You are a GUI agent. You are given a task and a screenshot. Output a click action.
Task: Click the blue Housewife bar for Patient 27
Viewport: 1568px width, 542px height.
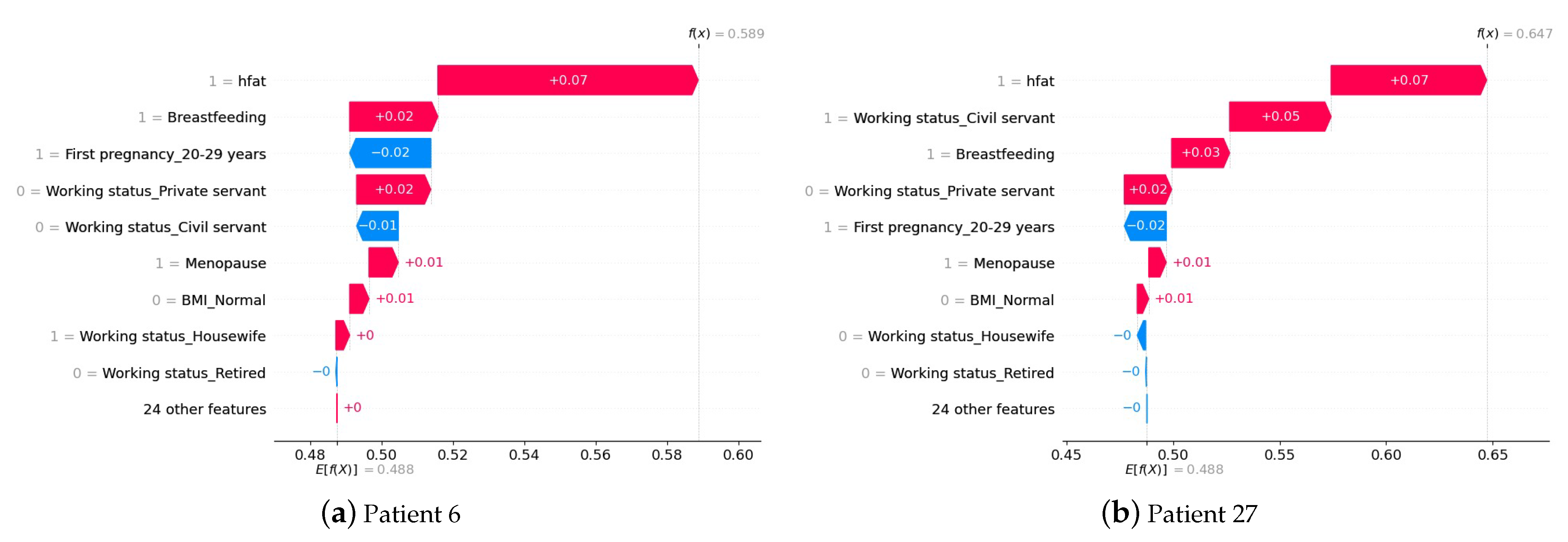click(x=1142, y=336)
